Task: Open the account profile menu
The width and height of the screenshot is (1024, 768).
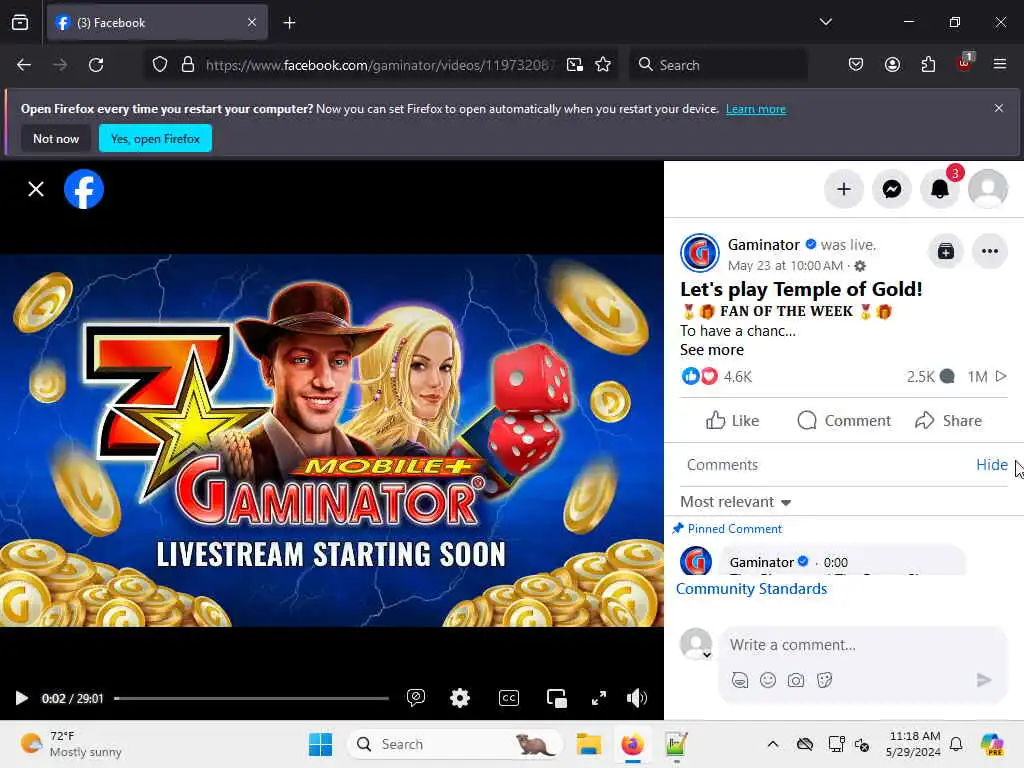Action: coord(987,189)
